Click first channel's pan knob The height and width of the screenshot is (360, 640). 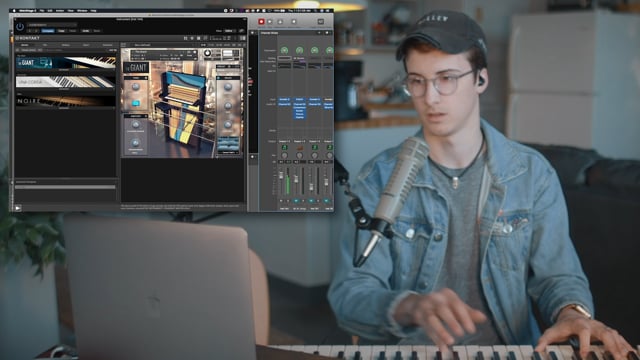point(284,156)
